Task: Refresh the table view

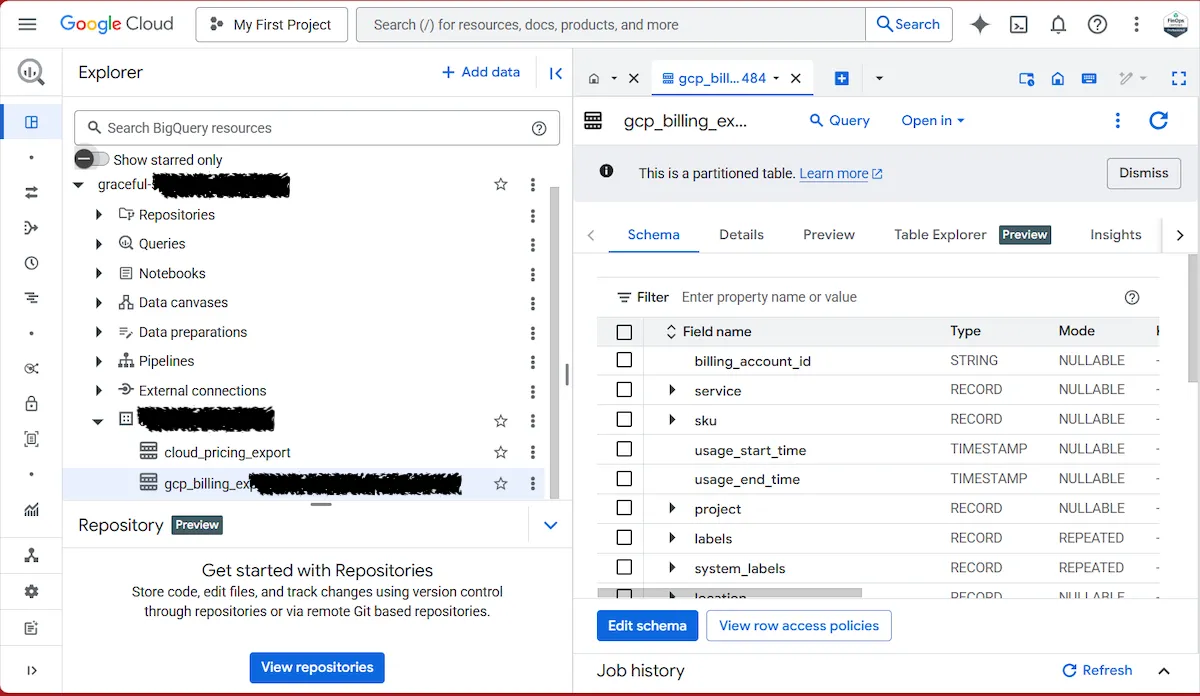Action: pos(1158,120)
